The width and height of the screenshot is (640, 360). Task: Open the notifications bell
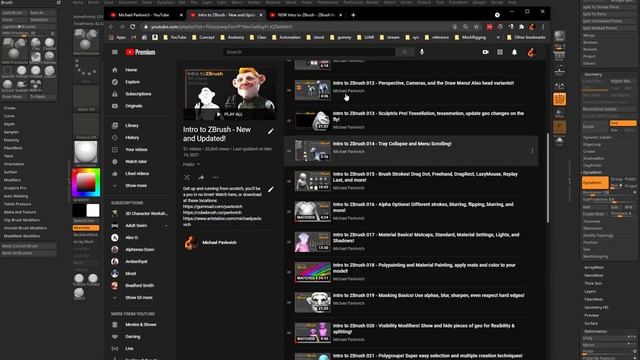pyautogui.click(x=514, y=52)
